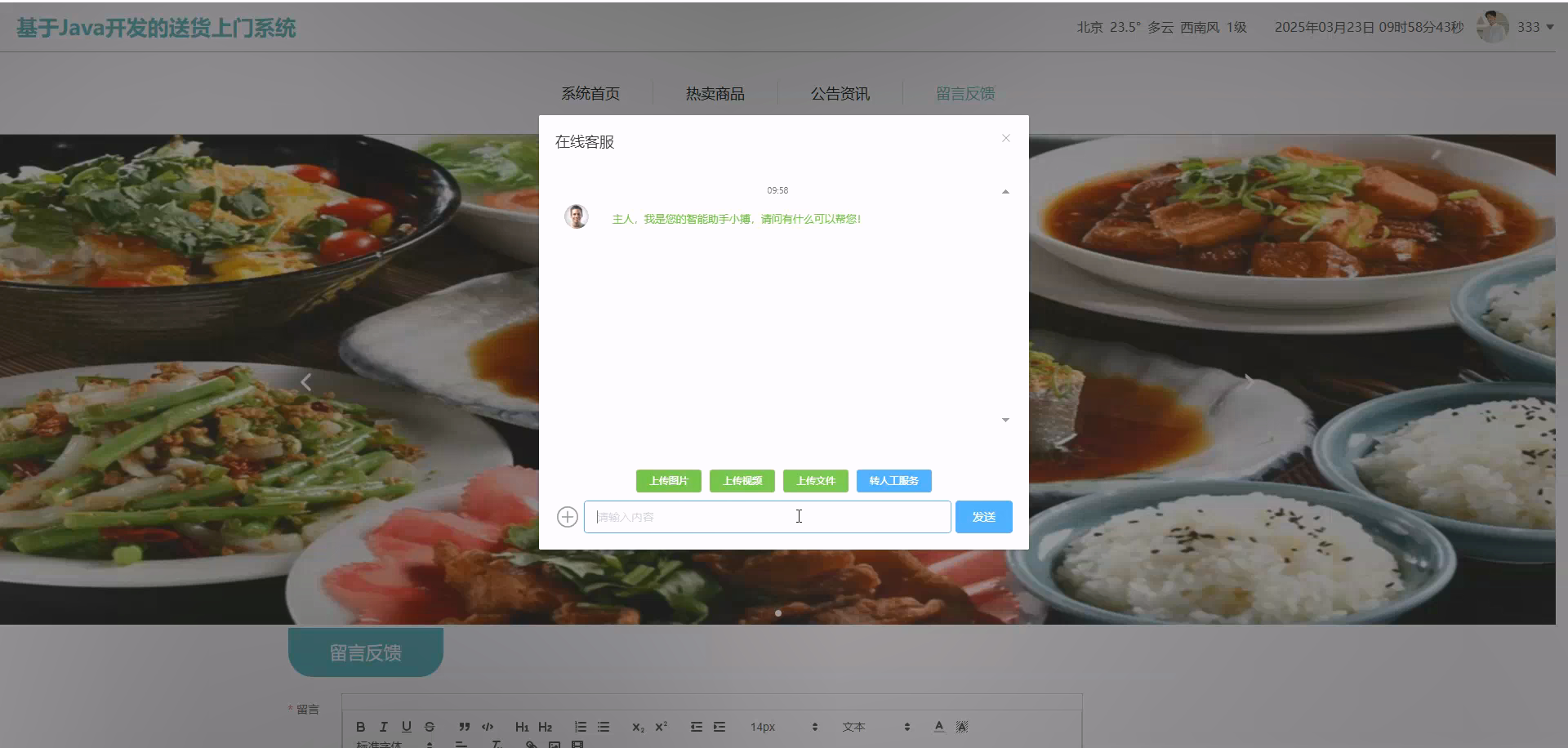Insert an ordered numbered list
The width and height of the screenshot is (1568, 748).
click(x=580, y=727)
